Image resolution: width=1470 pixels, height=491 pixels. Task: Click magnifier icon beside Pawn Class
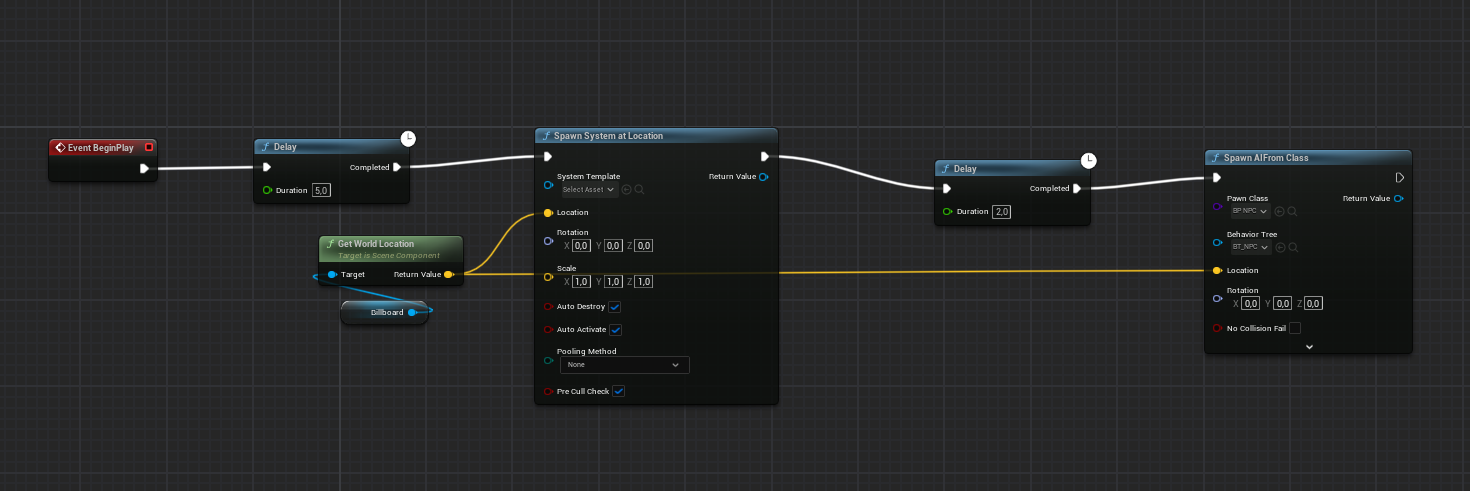coord(1293,211)
